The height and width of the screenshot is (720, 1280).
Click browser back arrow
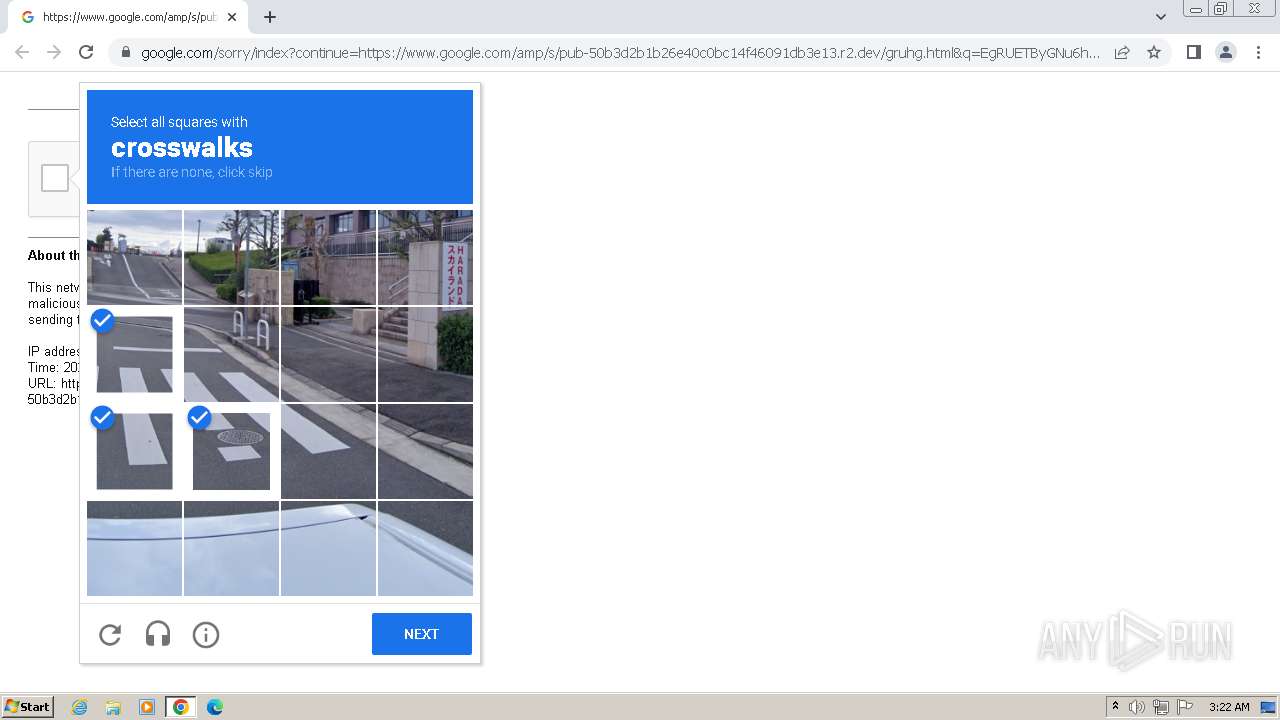pyautogui.click(x=22, y=52)
